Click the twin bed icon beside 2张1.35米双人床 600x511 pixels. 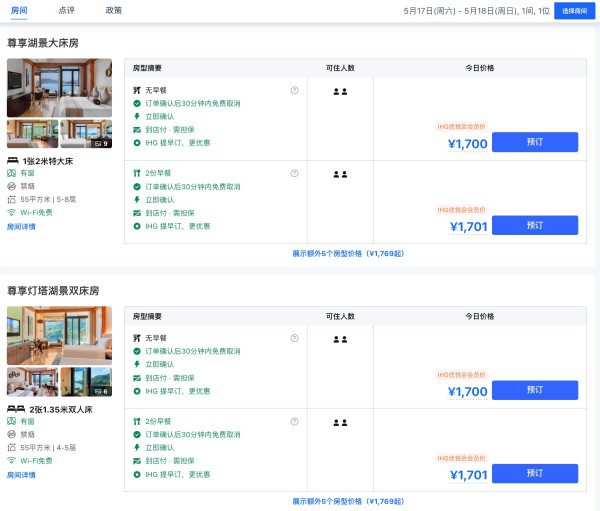tap(16, 409)
